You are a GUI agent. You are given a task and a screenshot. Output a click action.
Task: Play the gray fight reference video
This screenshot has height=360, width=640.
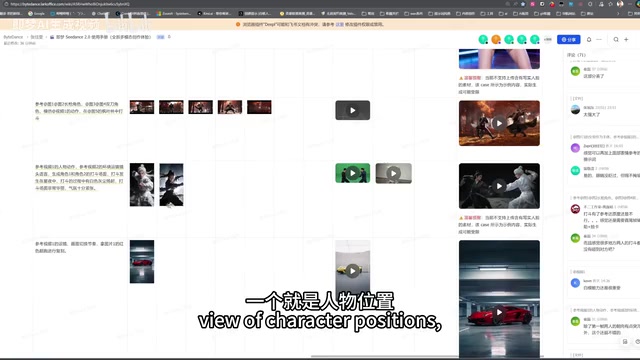393,173
